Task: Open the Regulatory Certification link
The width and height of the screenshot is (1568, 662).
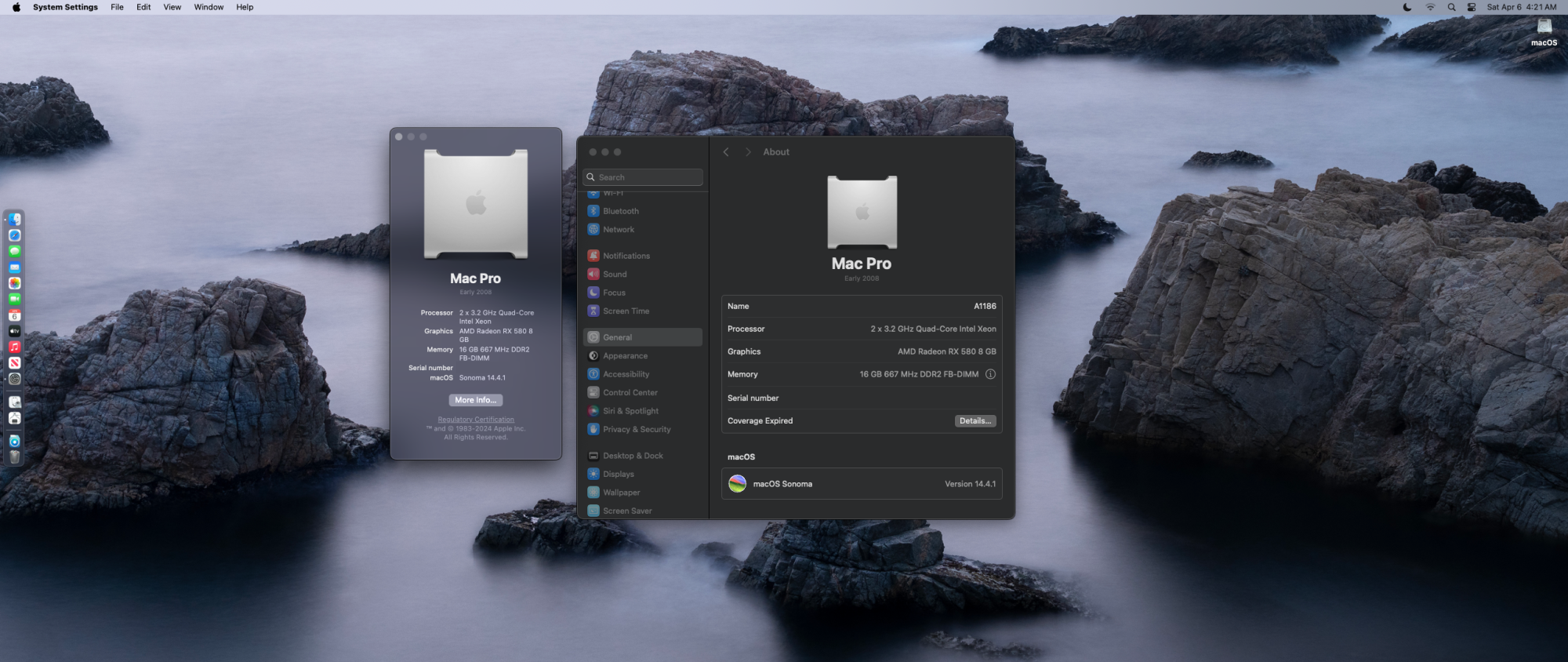Action: coord(476,420)
